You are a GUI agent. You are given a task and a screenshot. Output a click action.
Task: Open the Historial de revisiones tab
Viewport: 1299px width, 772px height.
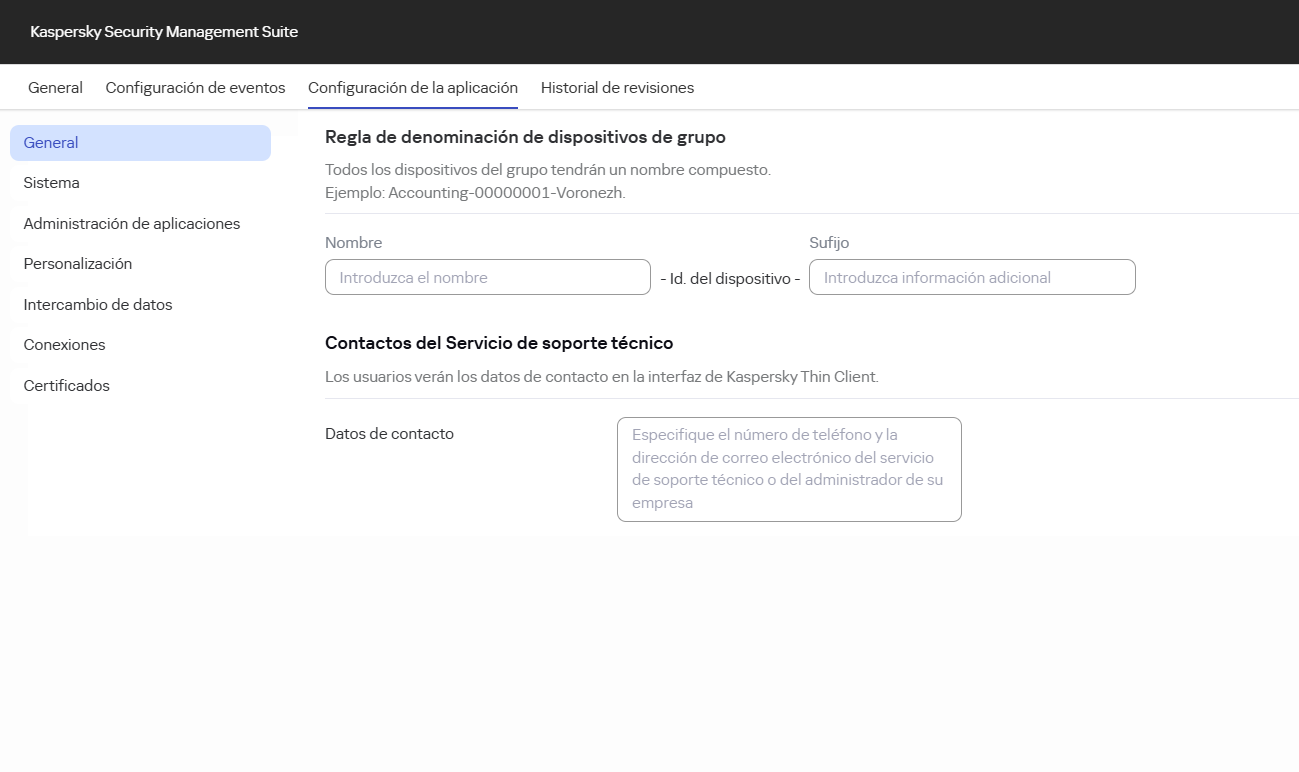tap(617, 88)
